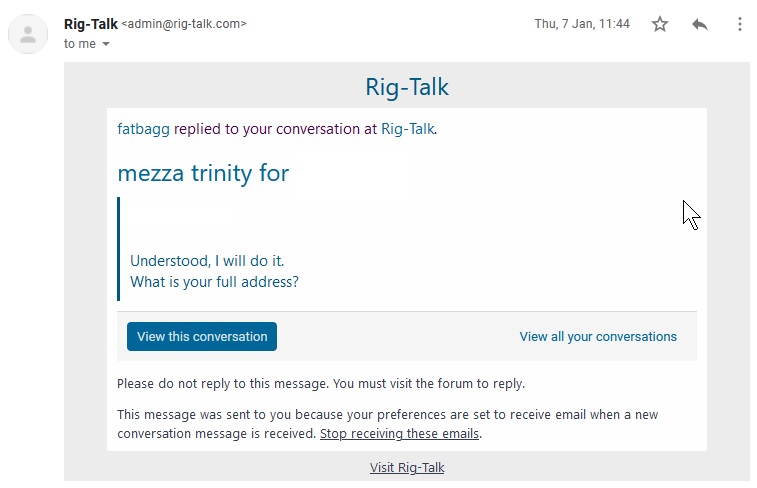Image resolution: width=757 pixels, height=488 pixels.
Task: Click the quoted line "Understood, I will do it."
Action: tap(207, 261)
